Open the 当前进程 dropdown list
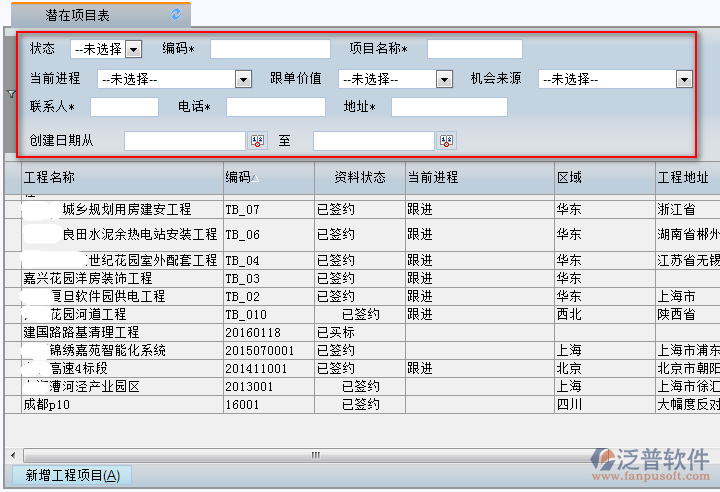The image size is (720, 492). (243, 79)
